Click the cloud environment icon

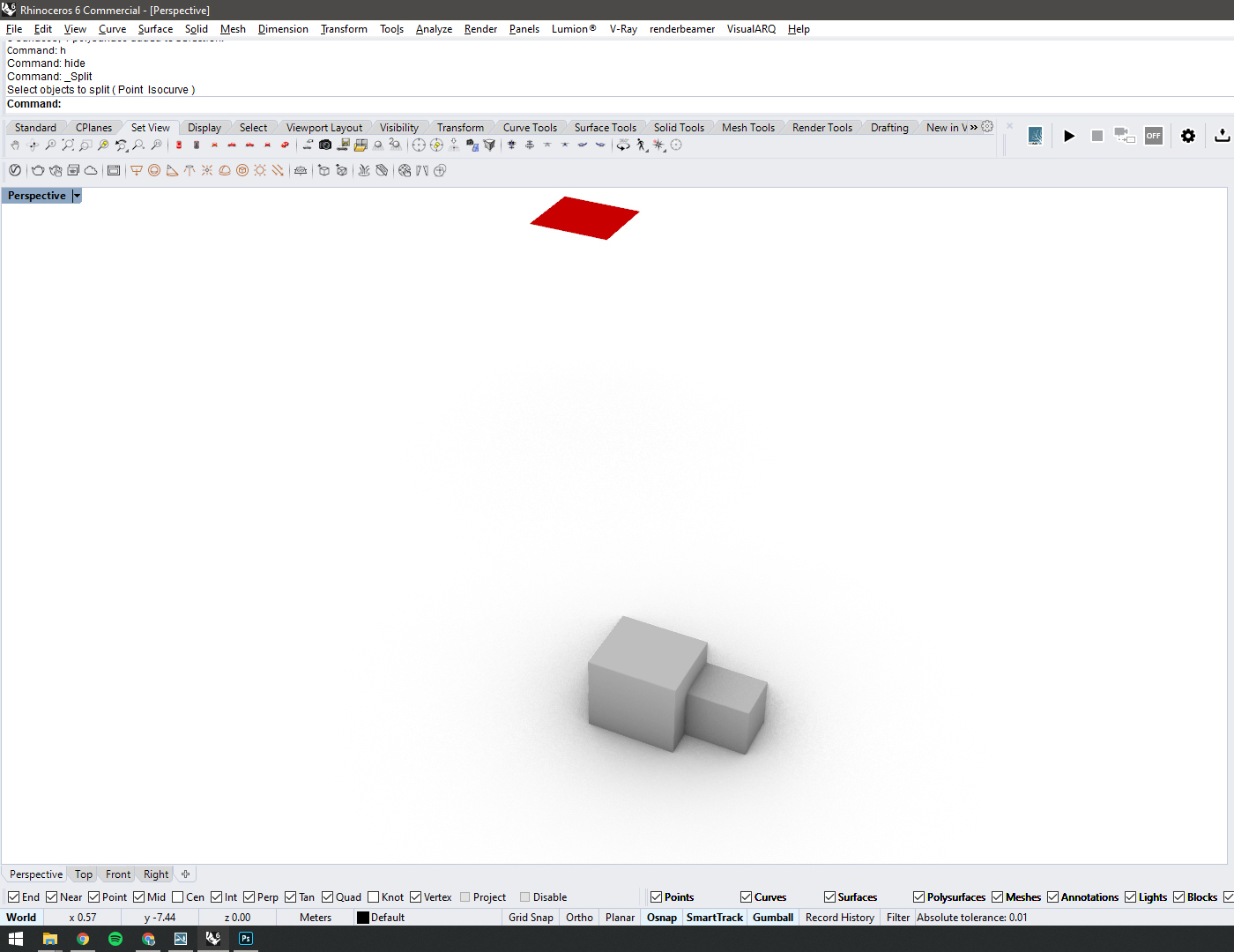click(91, 171)
